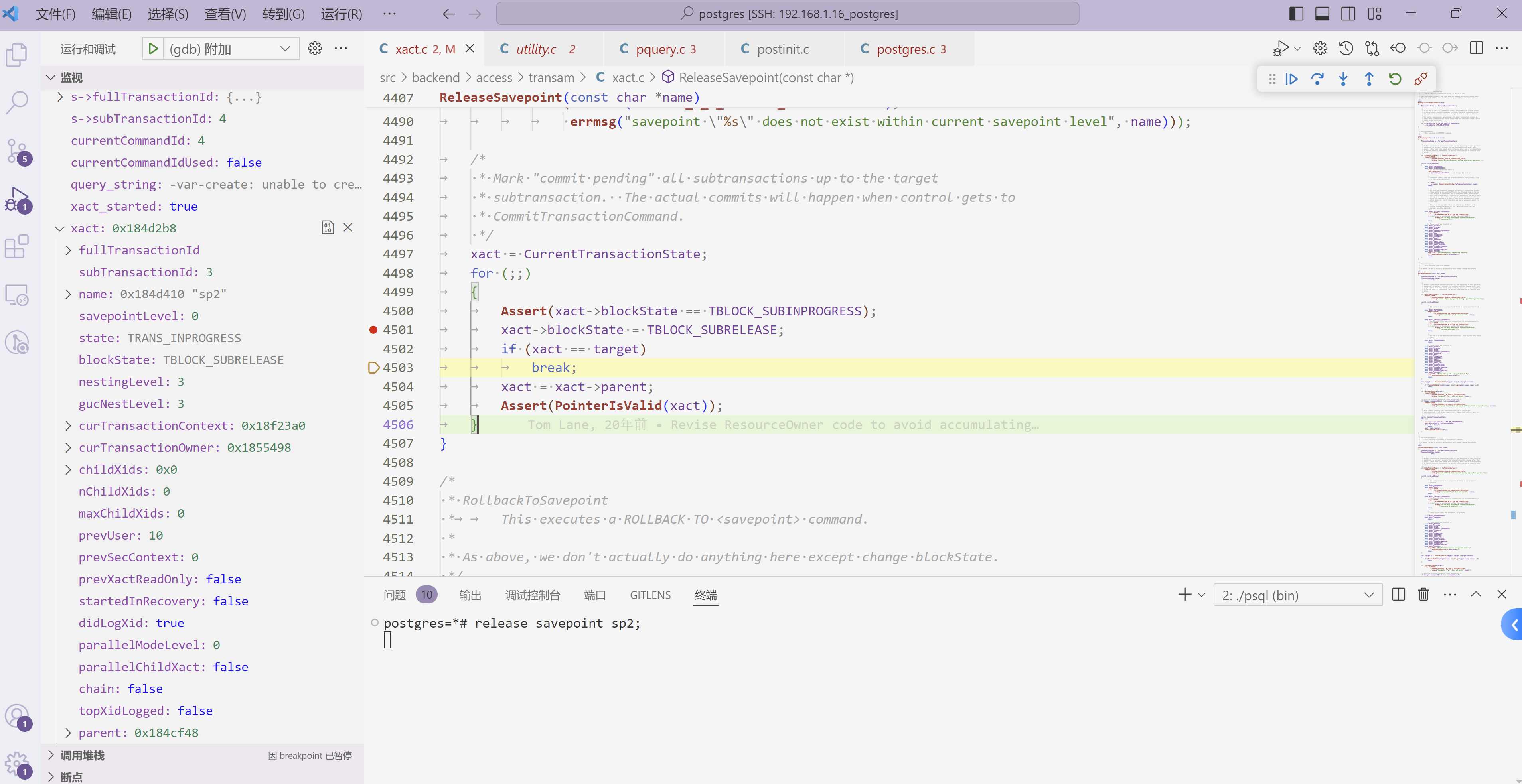The width and height of the screenshot is (1522, 784).
Task: Open 编辑(E) menu
Action: 112,14
